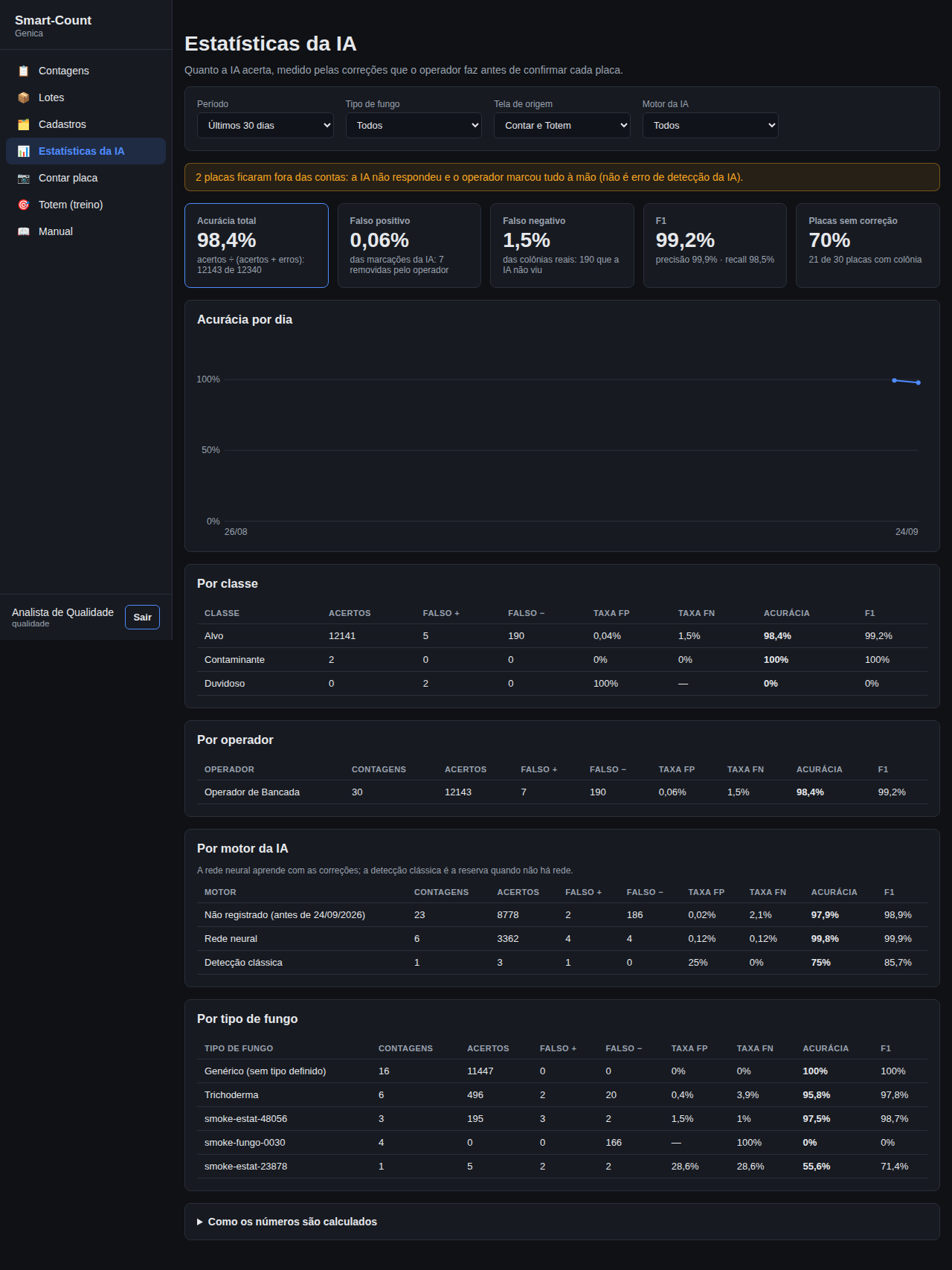Click the Manual book icon
The width and height of the screenshot is (952, 1270).
(24, 231)
